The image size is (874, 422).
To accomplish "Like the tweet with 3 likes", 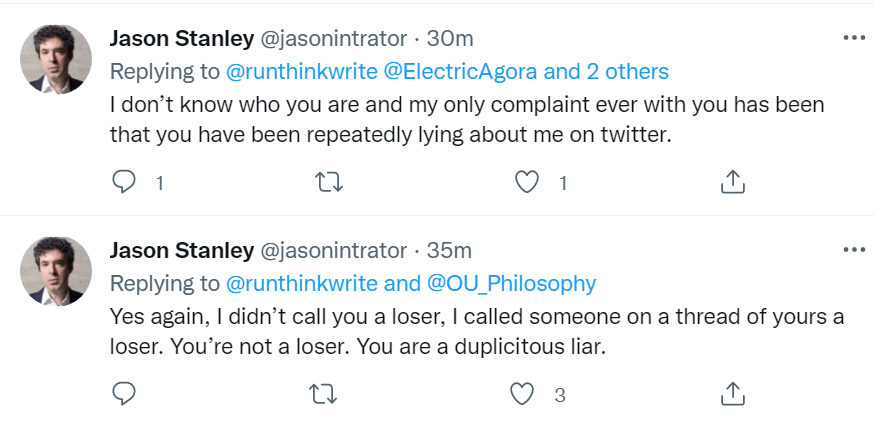I will tap(523, 394).
